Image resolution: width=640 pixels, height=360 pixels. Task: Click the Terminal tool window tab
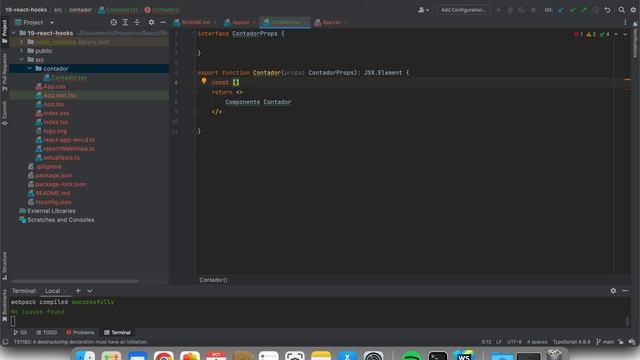point(117,333)
